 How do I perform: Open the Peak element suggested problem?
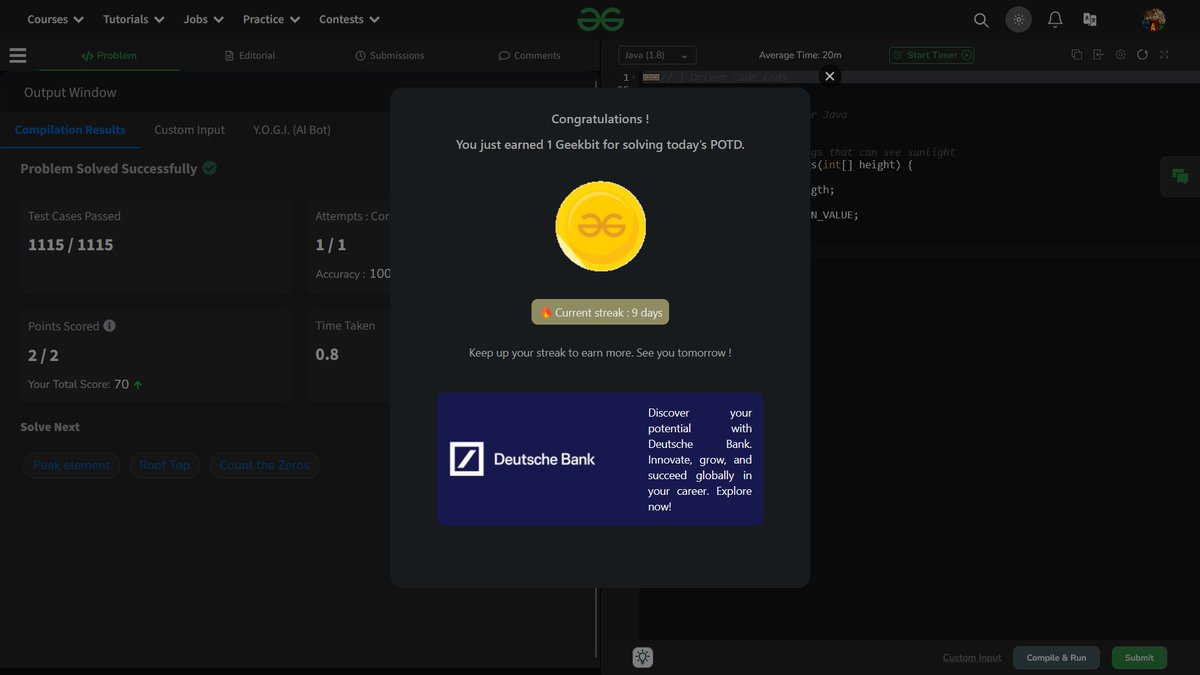point(71,465)
